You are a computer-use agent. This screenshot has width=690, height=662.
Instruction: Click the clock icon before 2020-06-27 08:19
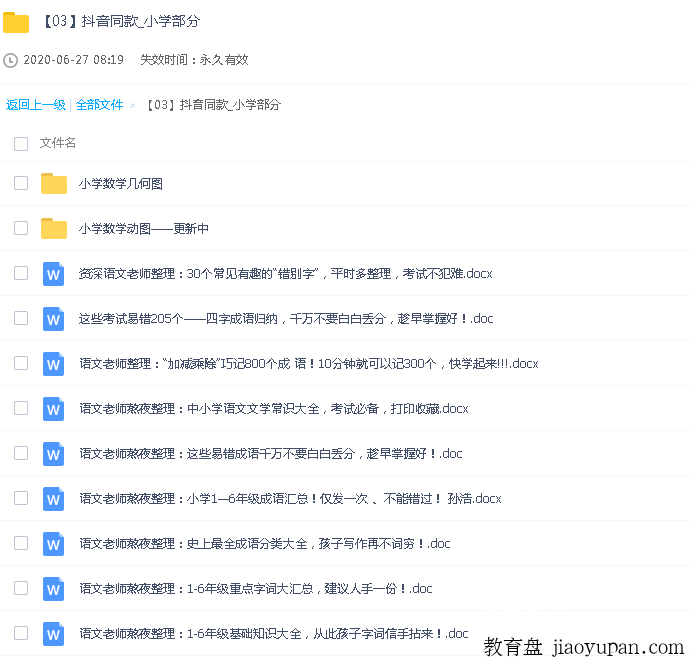tap(10, 60)
